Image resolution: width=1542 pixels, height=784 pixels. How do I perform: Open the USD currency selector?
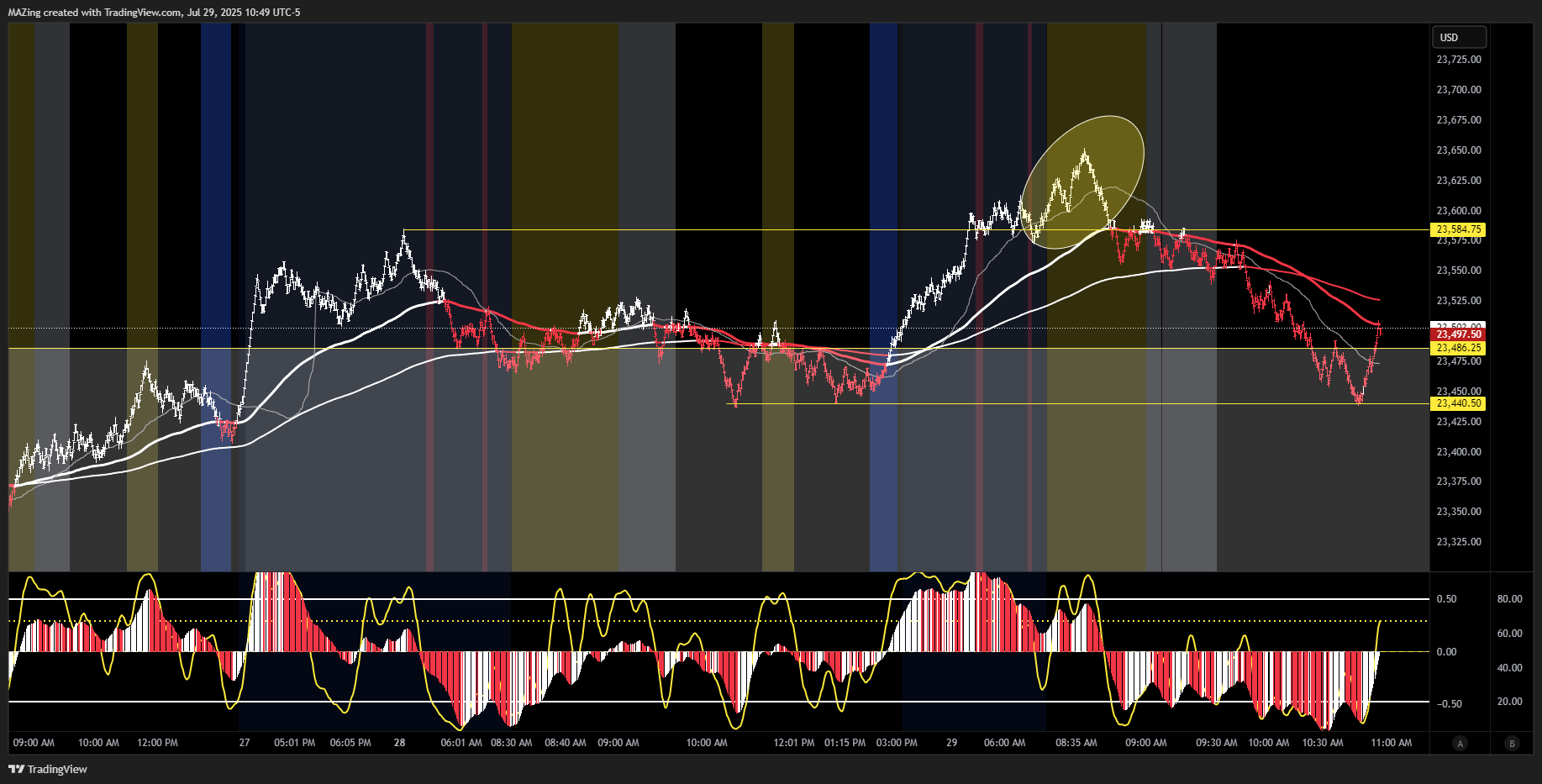click(1459, 37)
